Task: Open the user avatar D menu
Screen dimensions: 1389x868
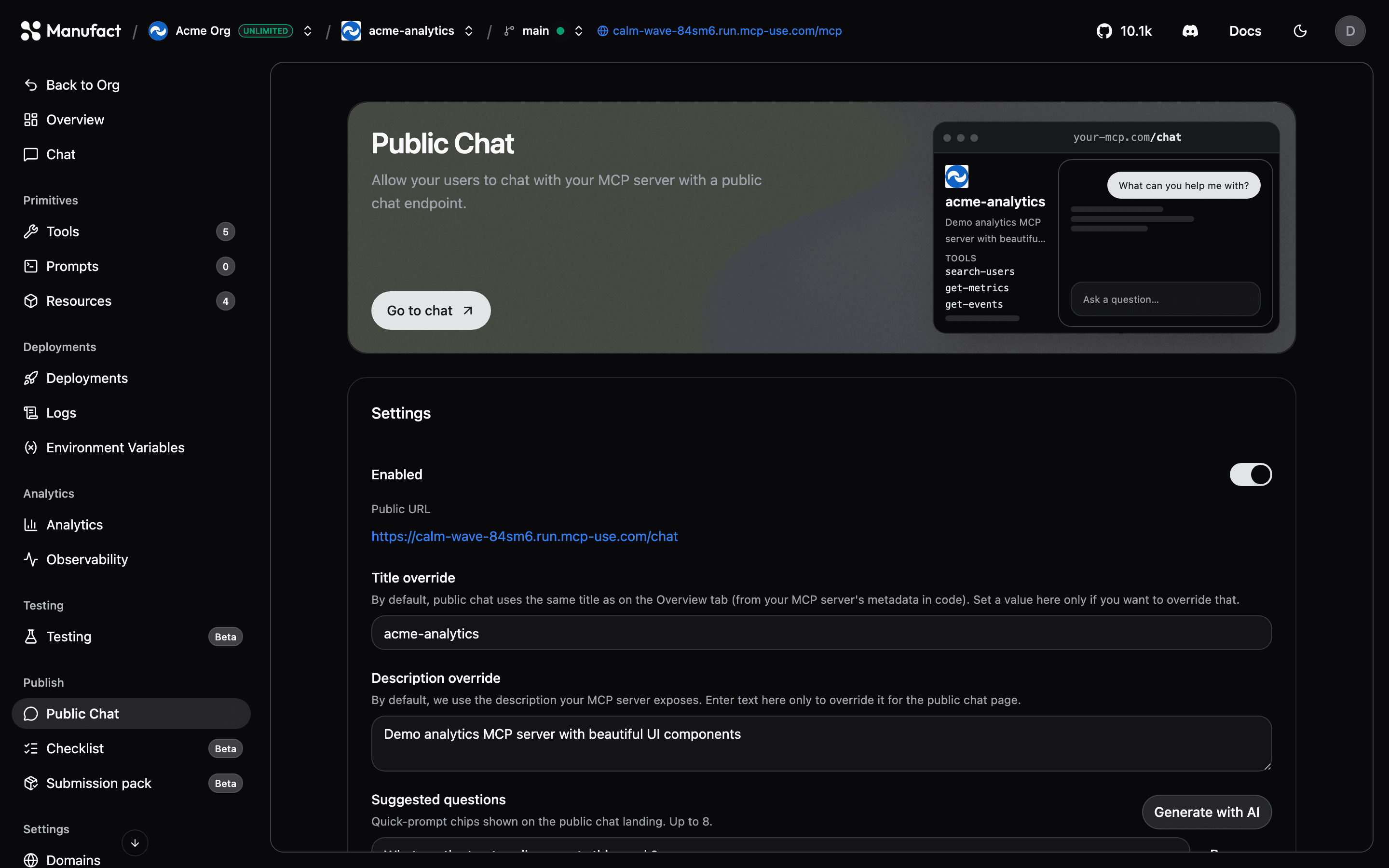Action: pos(1350,31)
